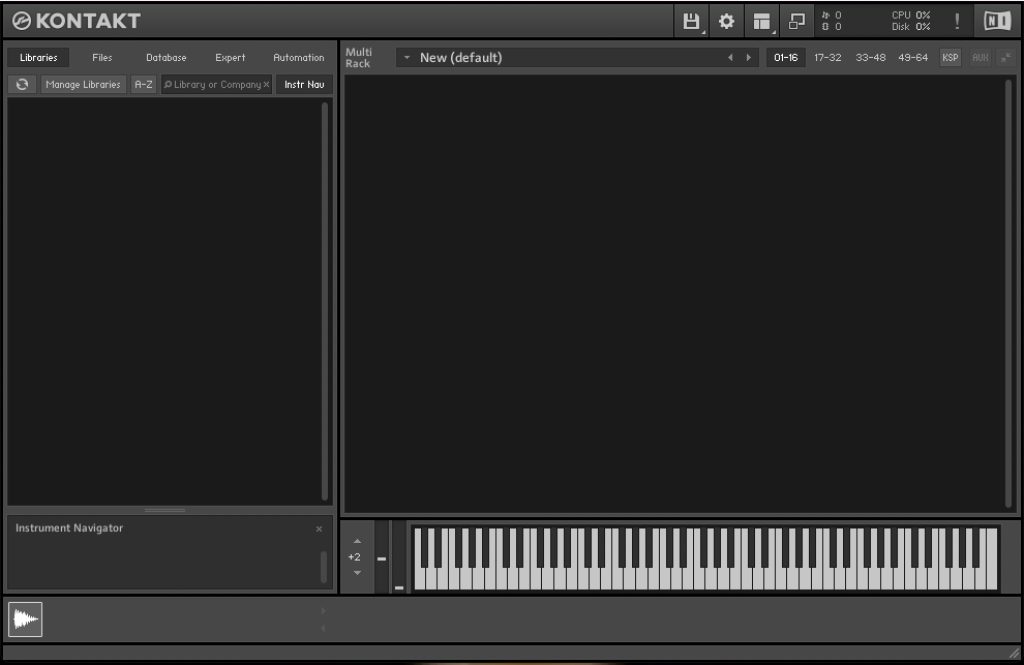Click the modulation wheel strip
Screen dimensions: 1024x665
coord(399,557)
